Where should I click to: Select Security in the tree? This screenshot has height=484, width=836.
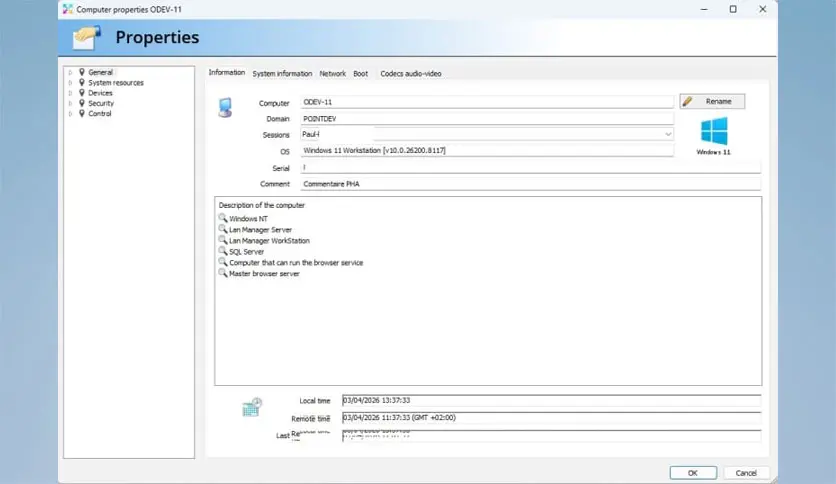click(101, 103)
